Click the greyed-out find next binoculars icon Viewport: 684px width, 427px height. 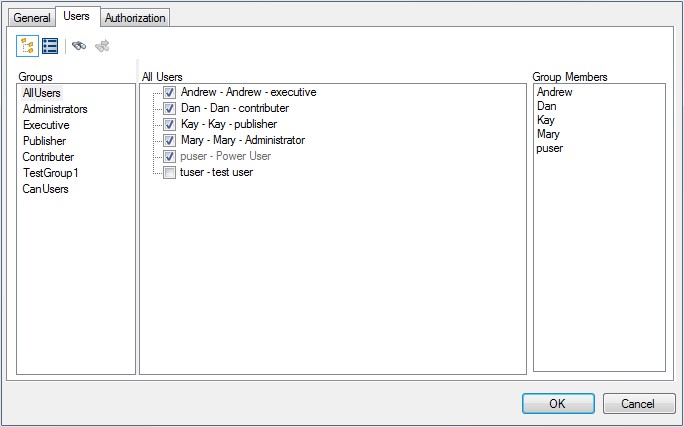102,46
